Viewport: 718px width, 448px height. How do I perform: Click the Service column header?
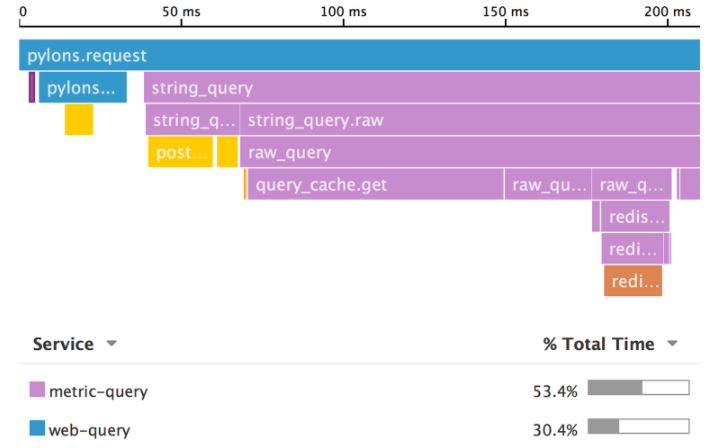pos(63,344)
